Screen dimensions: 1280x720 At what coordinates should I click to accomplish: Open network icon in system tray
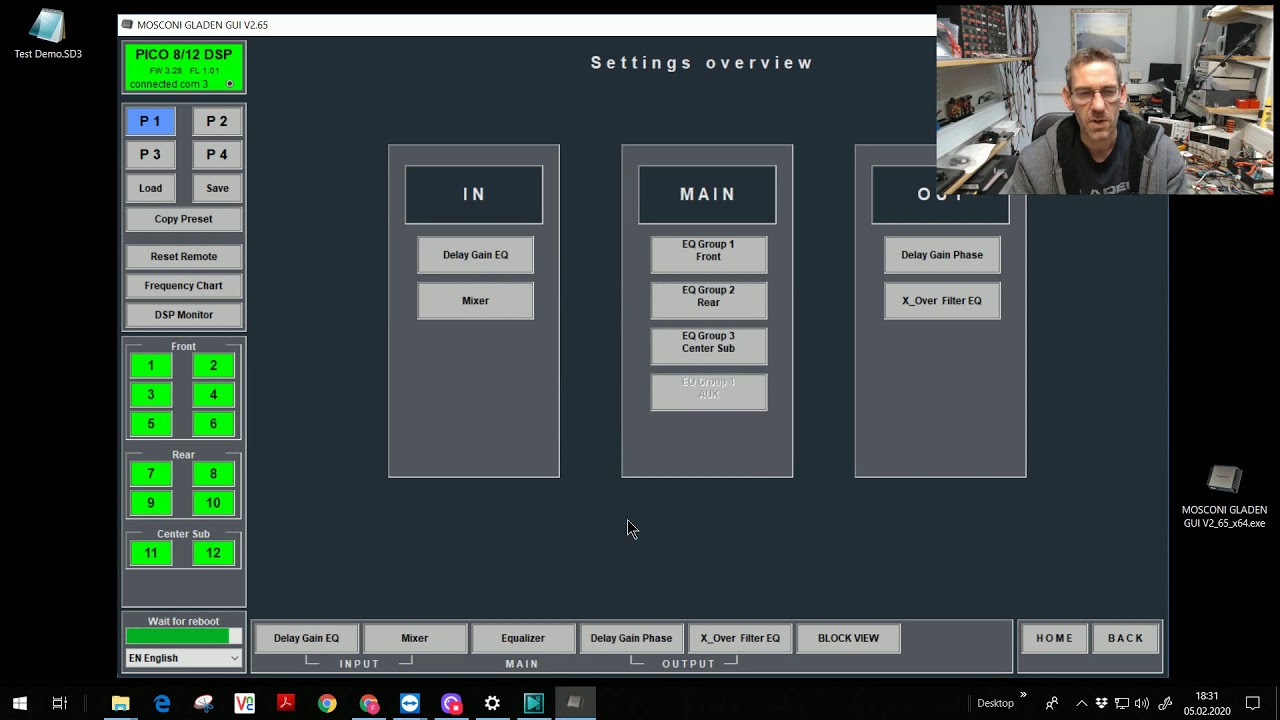(x=1122, y=703)
